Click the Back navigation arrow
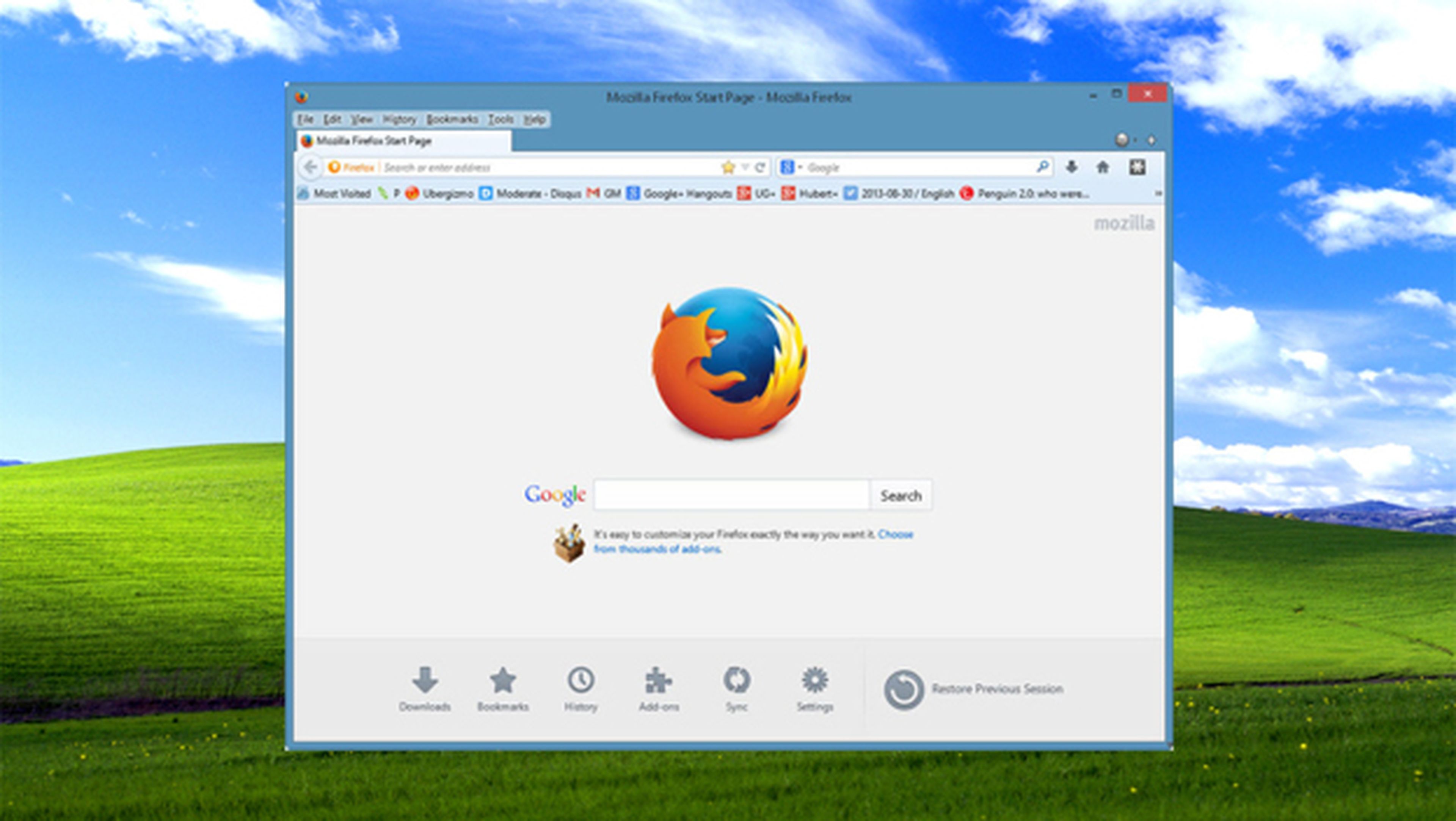Viewport: 1456px width, 821px height. 310,167
